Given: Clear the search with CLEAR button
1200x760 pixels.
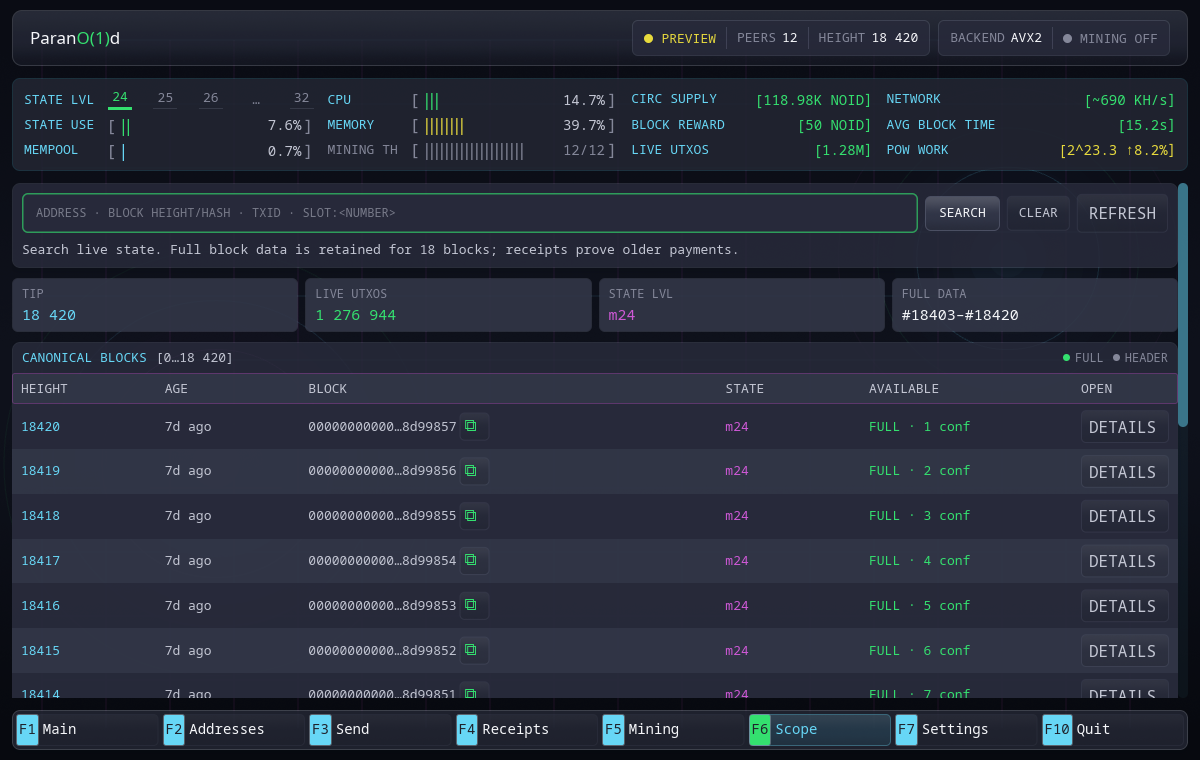Looking at the screenshot, I should (x=1038, y=213).
